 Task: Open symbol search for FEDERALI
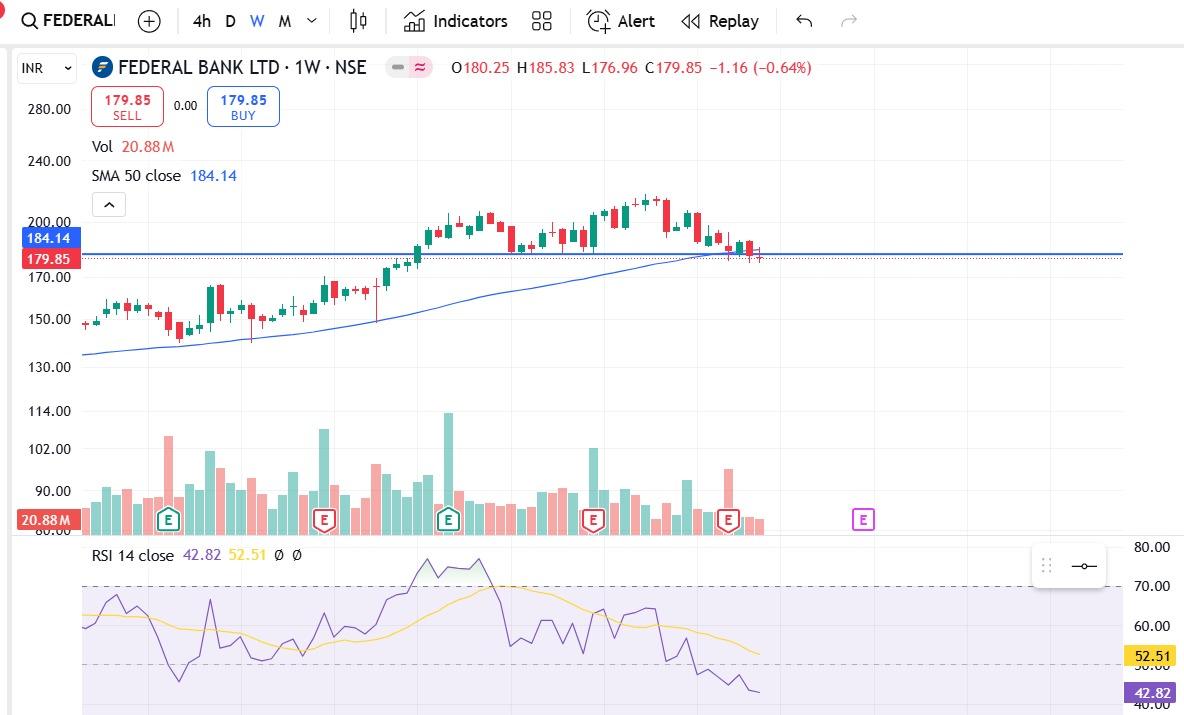click(x=68, y=21)
